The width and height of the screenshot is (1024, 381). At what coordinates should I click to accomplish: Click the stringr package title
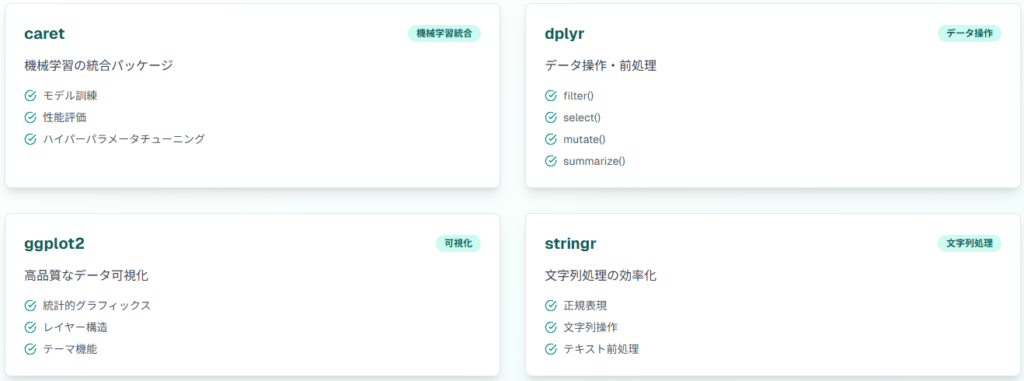coord(570,244)
